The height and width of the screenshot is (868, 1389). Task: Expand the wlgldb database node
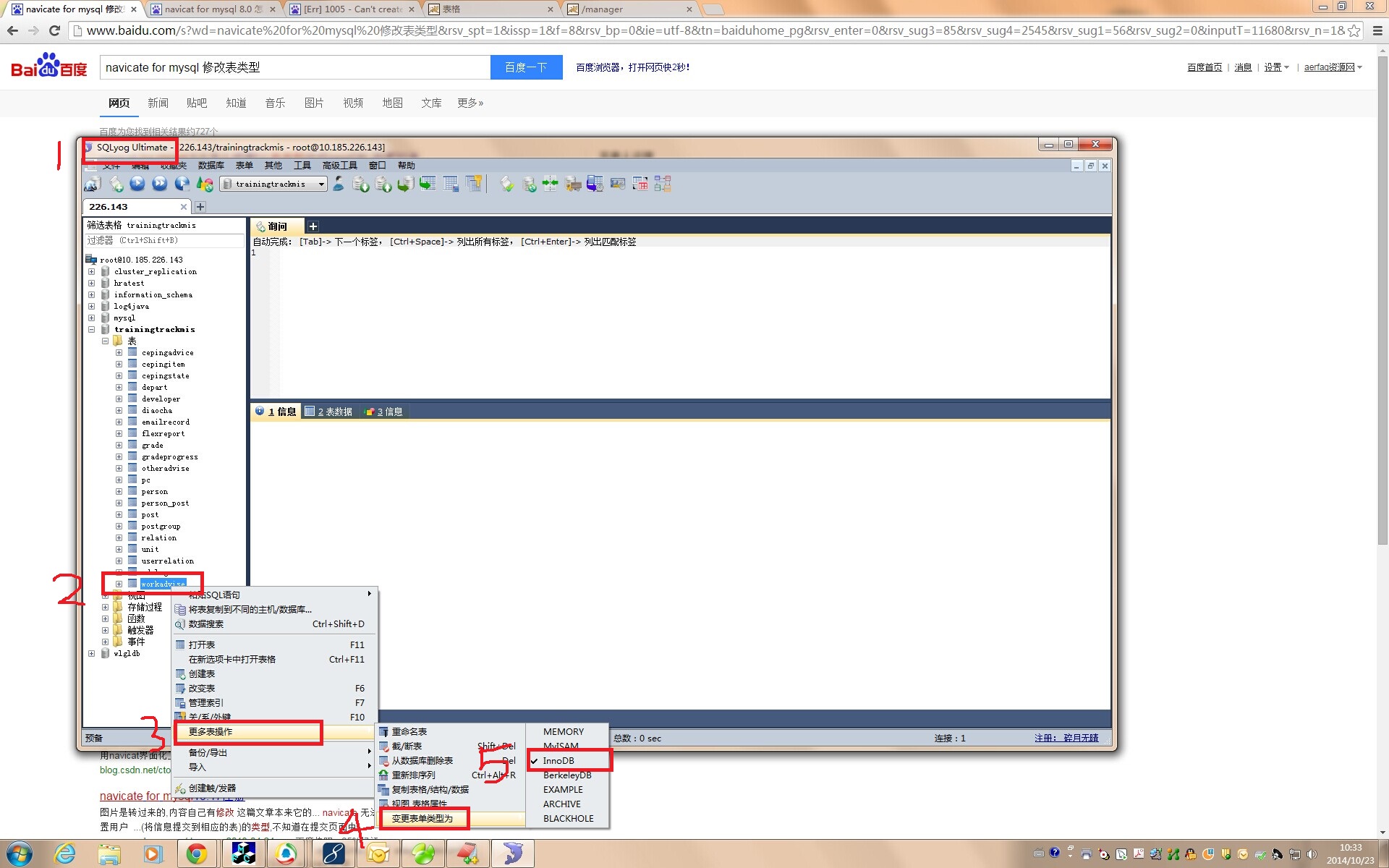tap(92, 654)
